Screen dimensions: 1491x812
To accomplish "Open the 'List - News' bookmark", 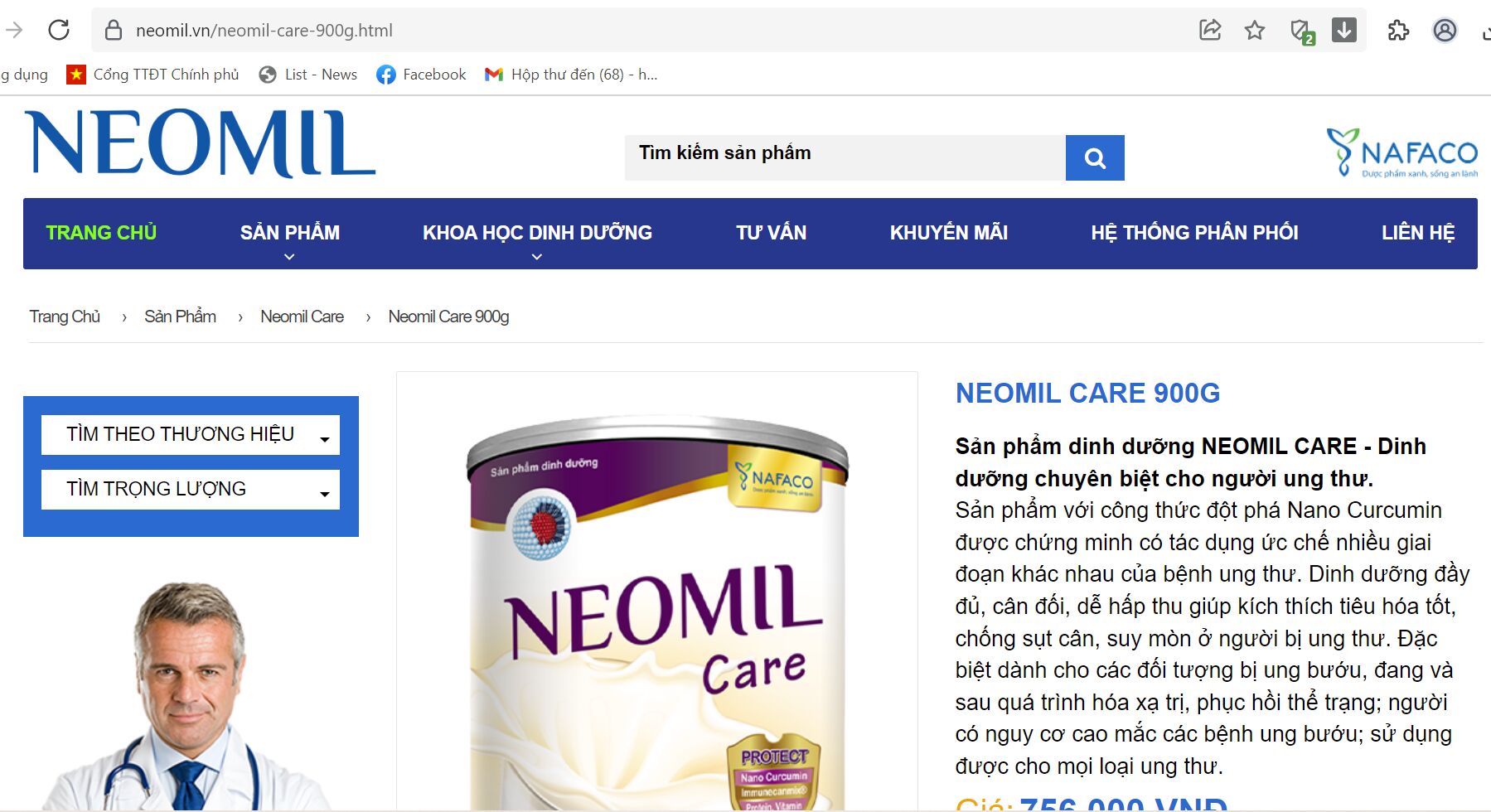I will click(x=308, y=75).
